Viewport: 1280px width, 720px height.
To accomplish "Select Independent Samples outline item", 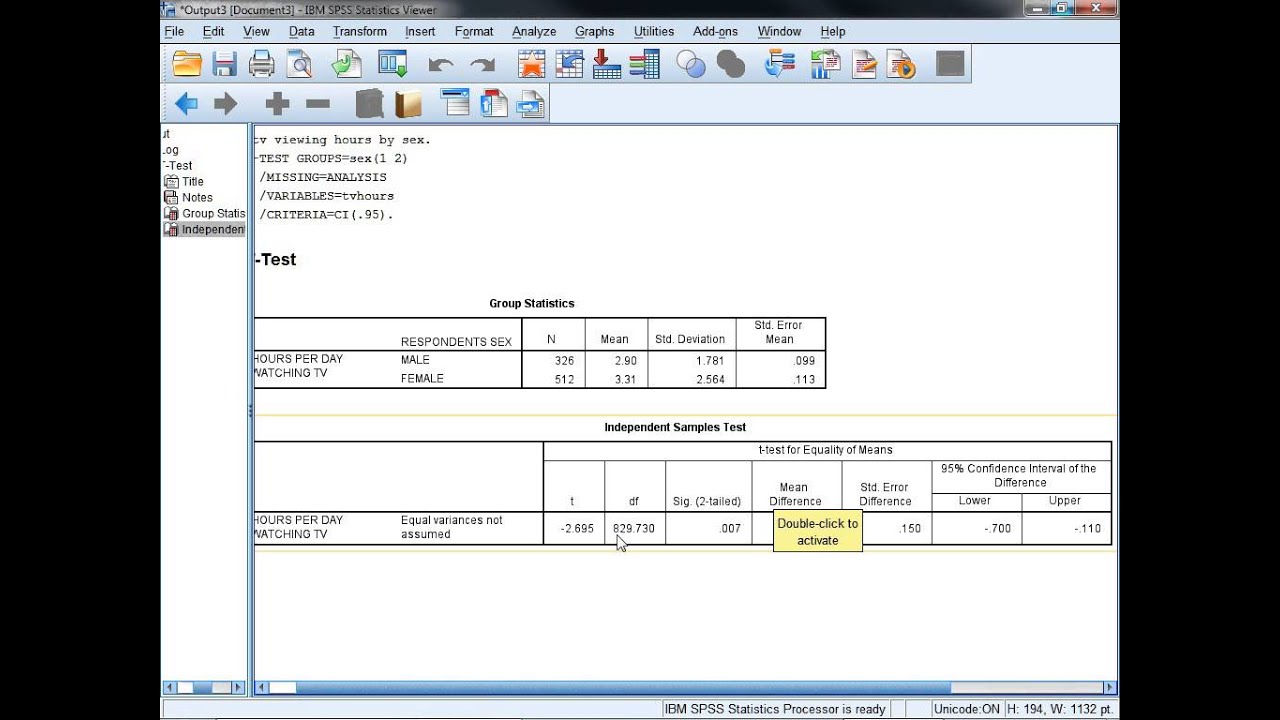I will (213, 229).
